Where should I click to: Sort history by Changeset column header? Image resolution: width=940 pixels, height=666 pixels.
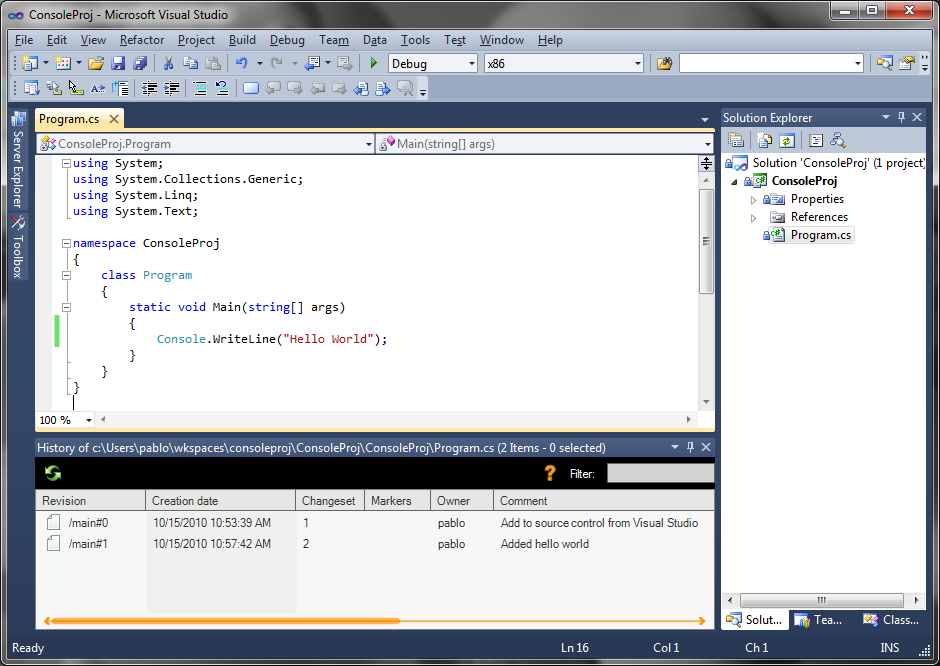pos(330,501)
